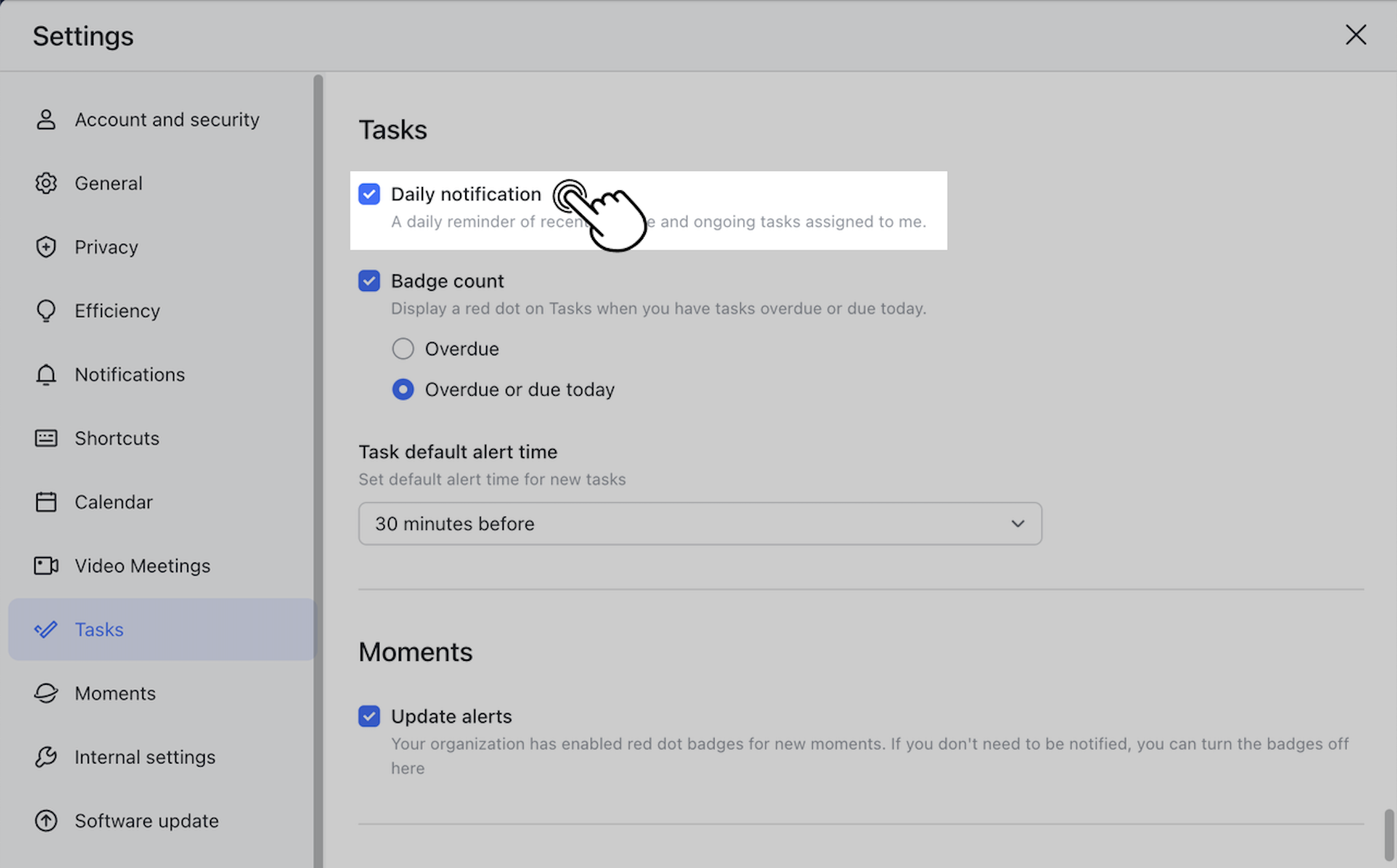Select the Moments planet icon

coord(45,693)
